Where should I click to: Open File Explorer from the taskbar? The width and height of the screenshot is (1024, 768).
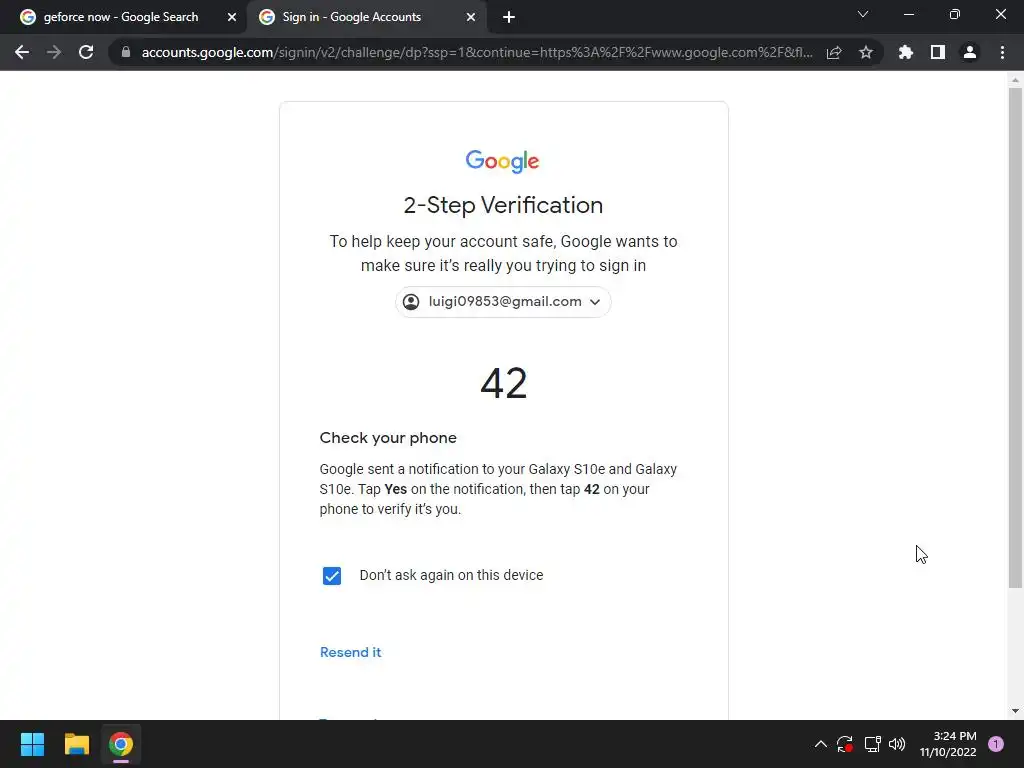[76, 744]
